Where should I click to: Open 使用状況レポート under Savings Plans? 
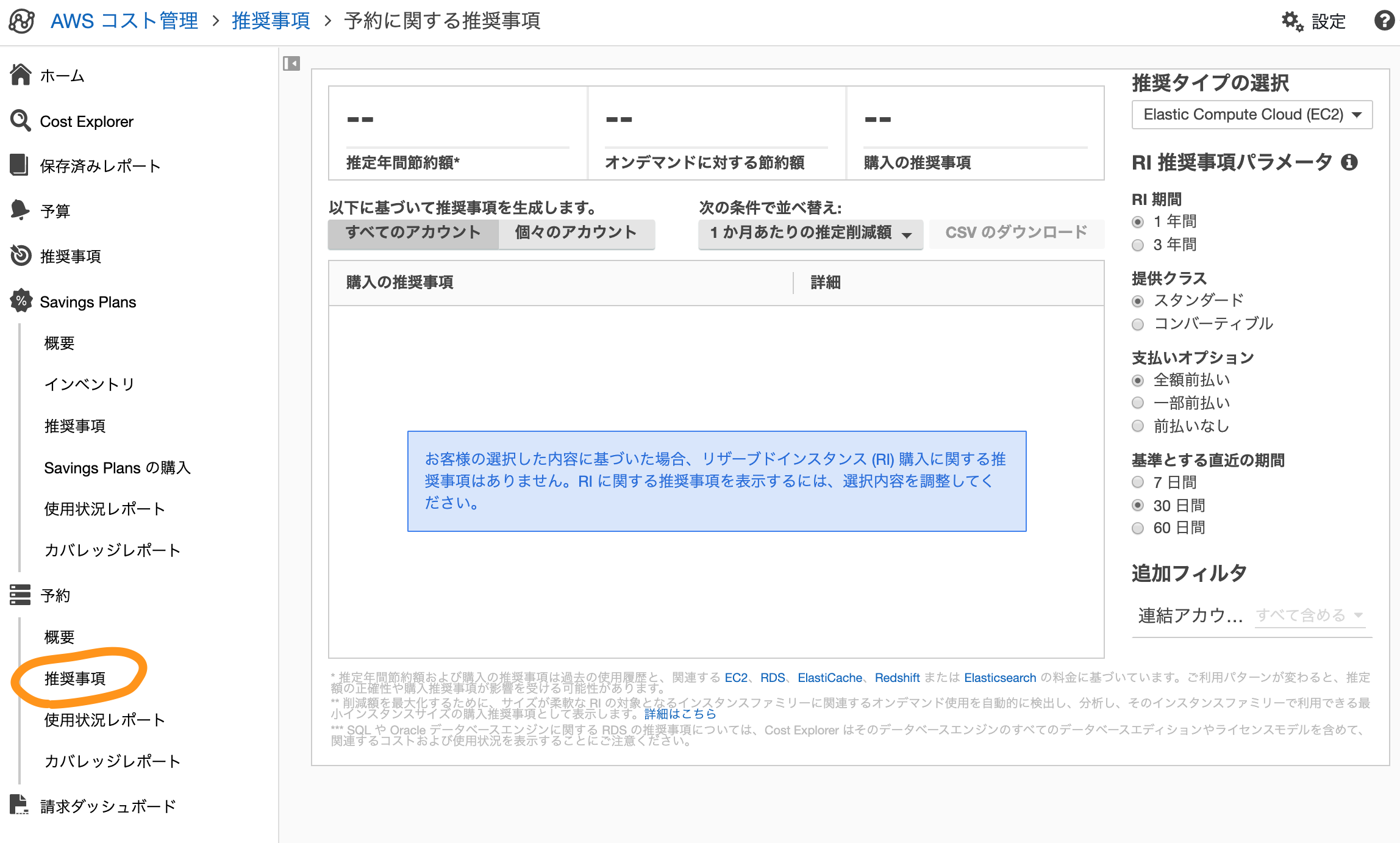105,508
